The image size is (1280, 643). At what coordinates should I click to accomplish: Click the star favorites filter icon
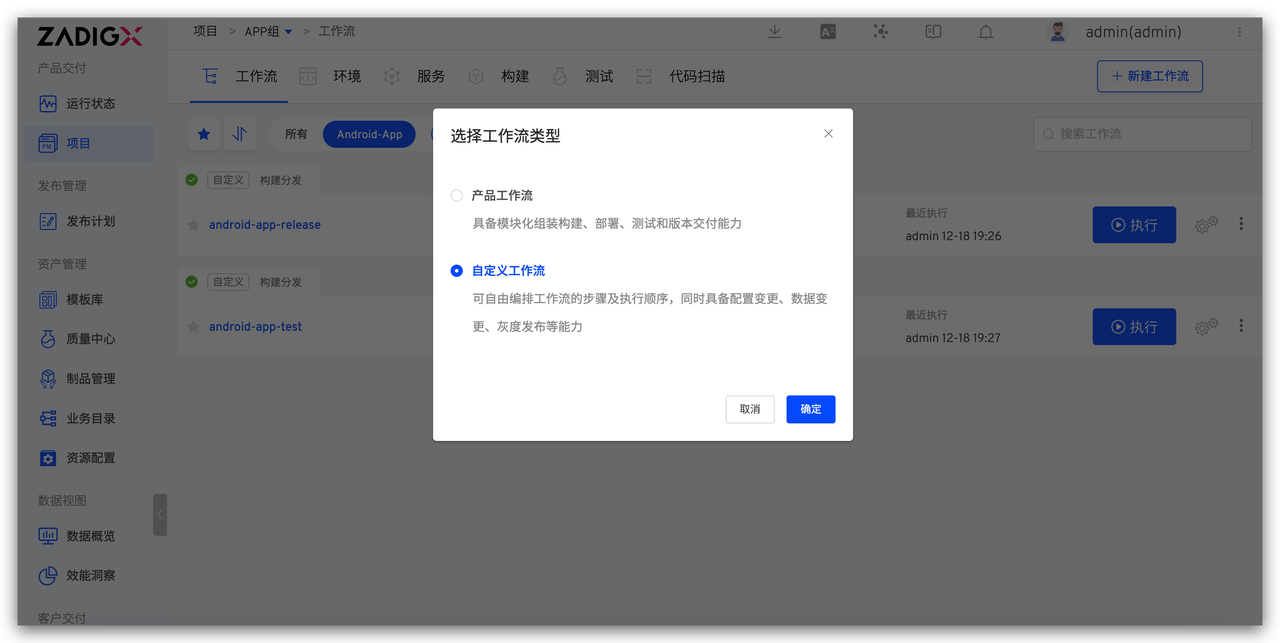[204, 134]
